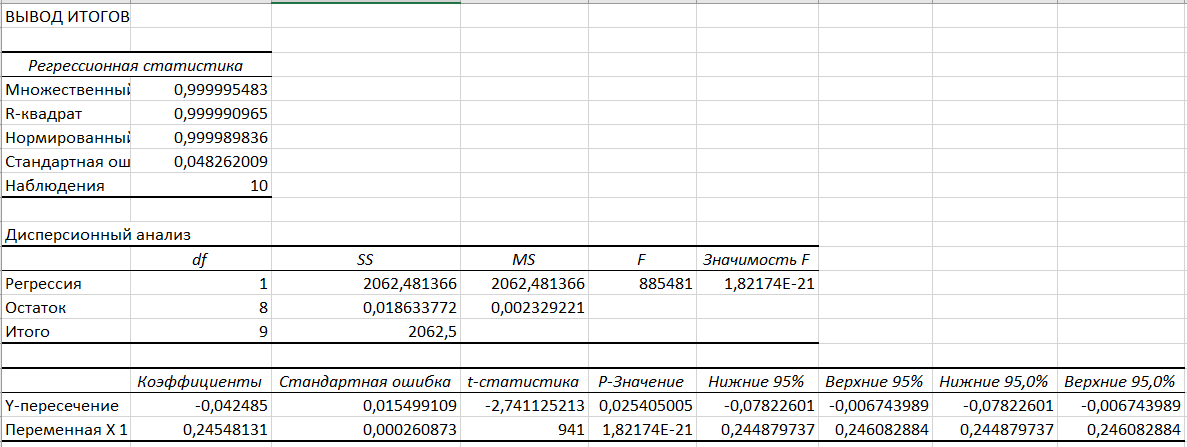
Task: Click the F column header
Action: [642, 259]
